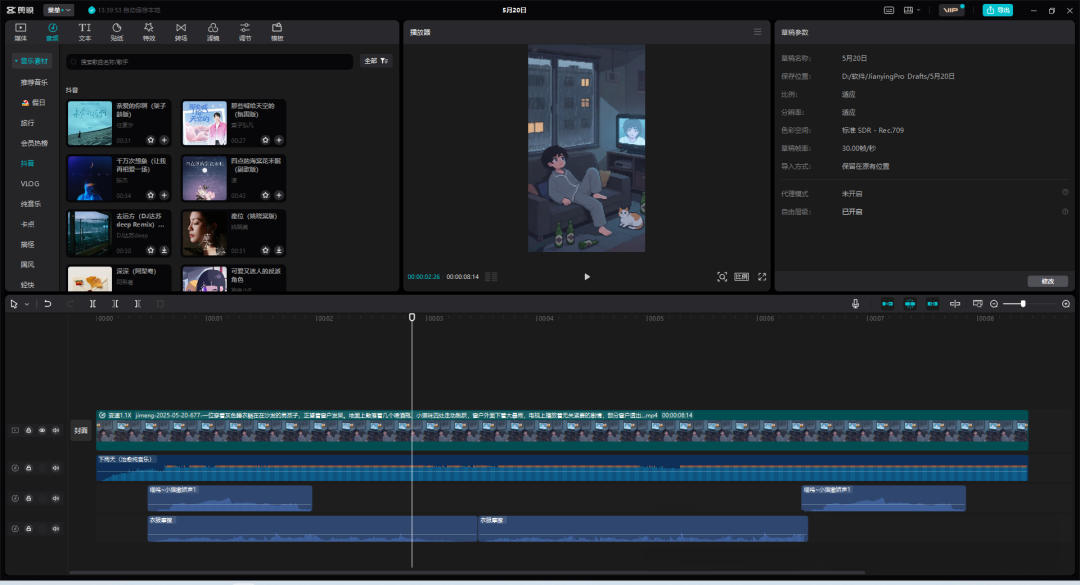Image resolution: width=1080 pixels, height=585 pixels.
Task: Click the player focus/scan view icon
Action: coord(722,277)
